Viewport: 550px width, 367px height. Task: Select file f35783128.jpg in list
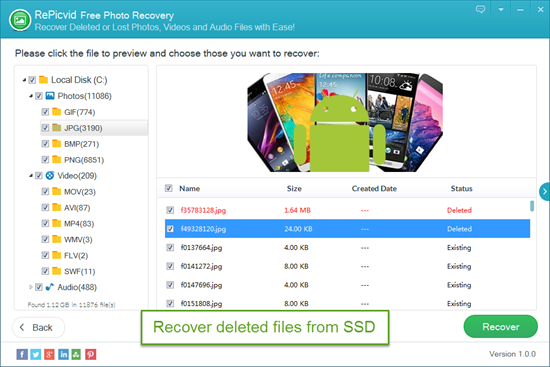point(347,210)
